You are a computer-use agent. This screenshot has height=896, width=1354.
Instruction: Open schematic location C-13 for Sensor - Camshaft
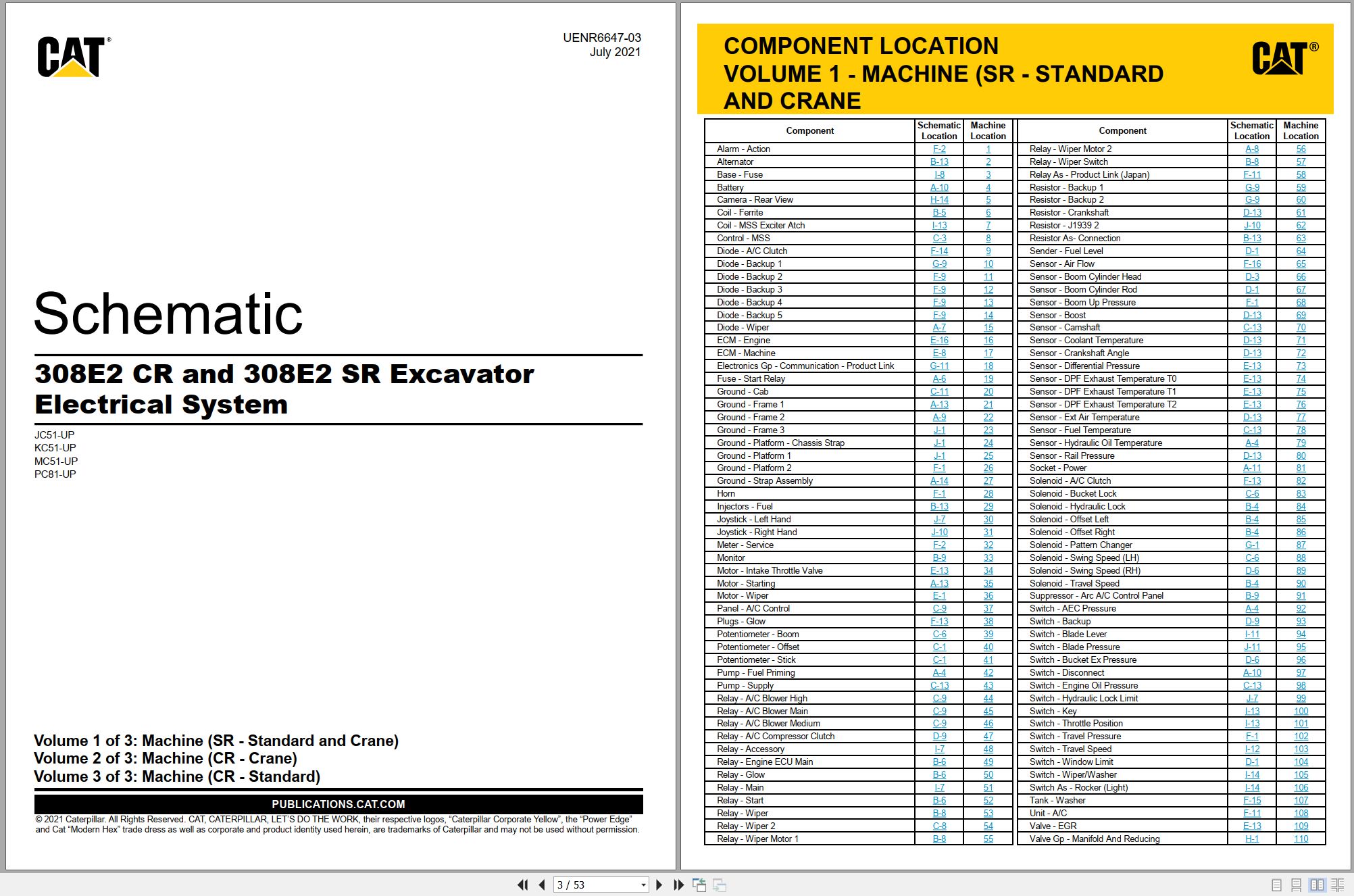[1252, 327]
